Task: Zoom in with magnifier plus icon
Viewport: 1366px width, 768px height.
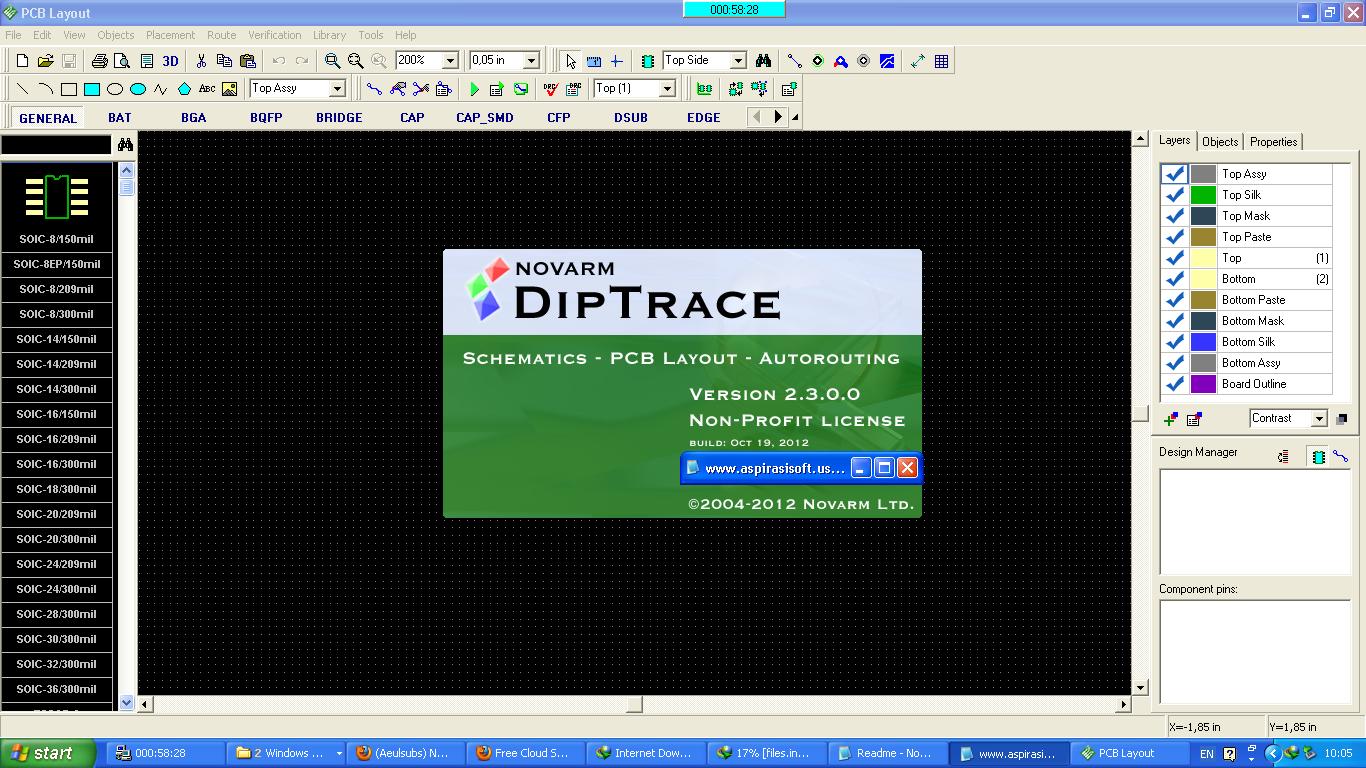Action: (332, 61)
